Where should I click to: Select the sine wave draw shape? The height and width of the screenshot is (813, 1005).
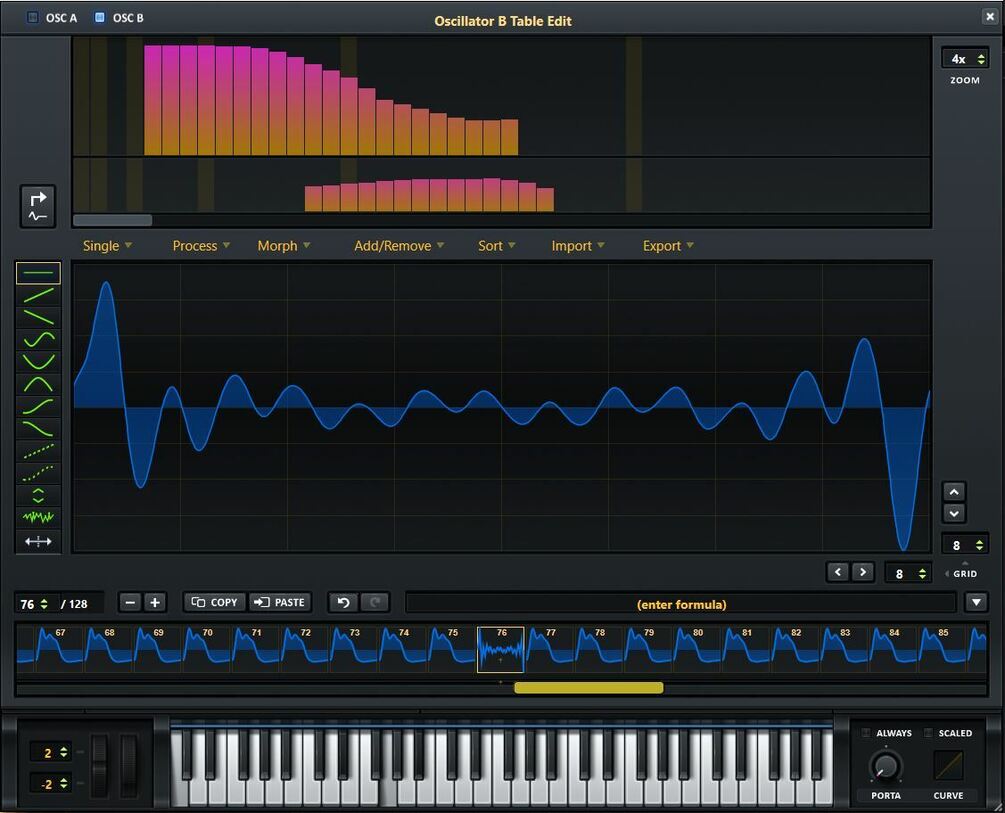[x=38, y=339]
